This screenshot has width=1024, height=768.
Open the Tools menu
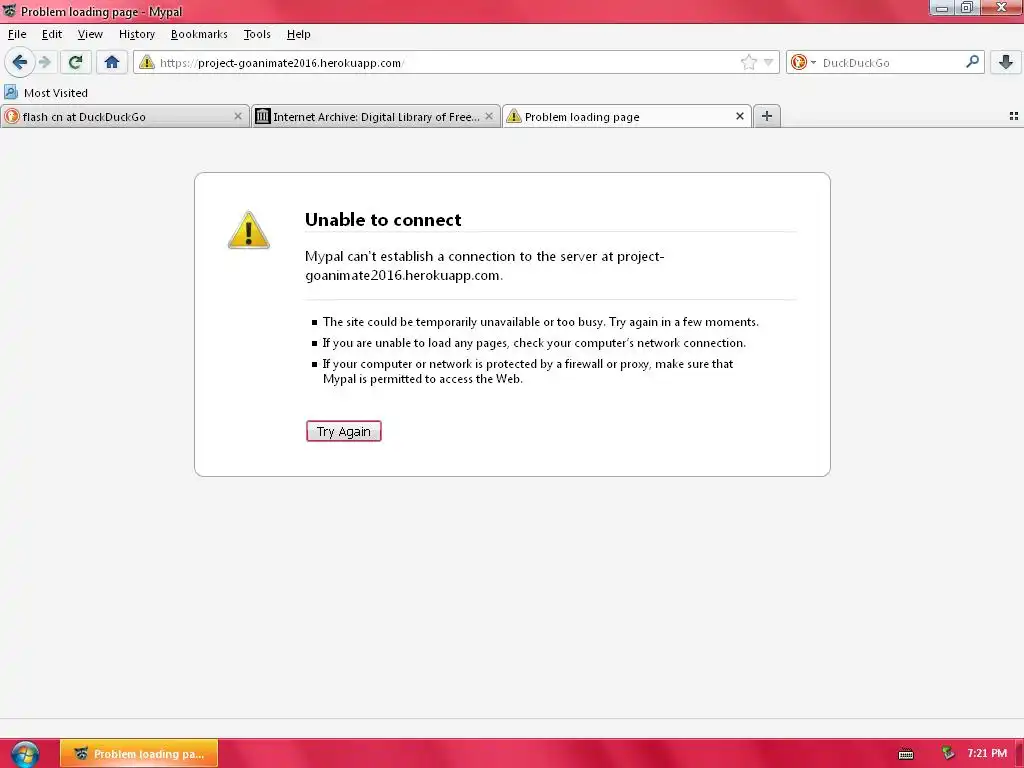(x=257, y=34)
